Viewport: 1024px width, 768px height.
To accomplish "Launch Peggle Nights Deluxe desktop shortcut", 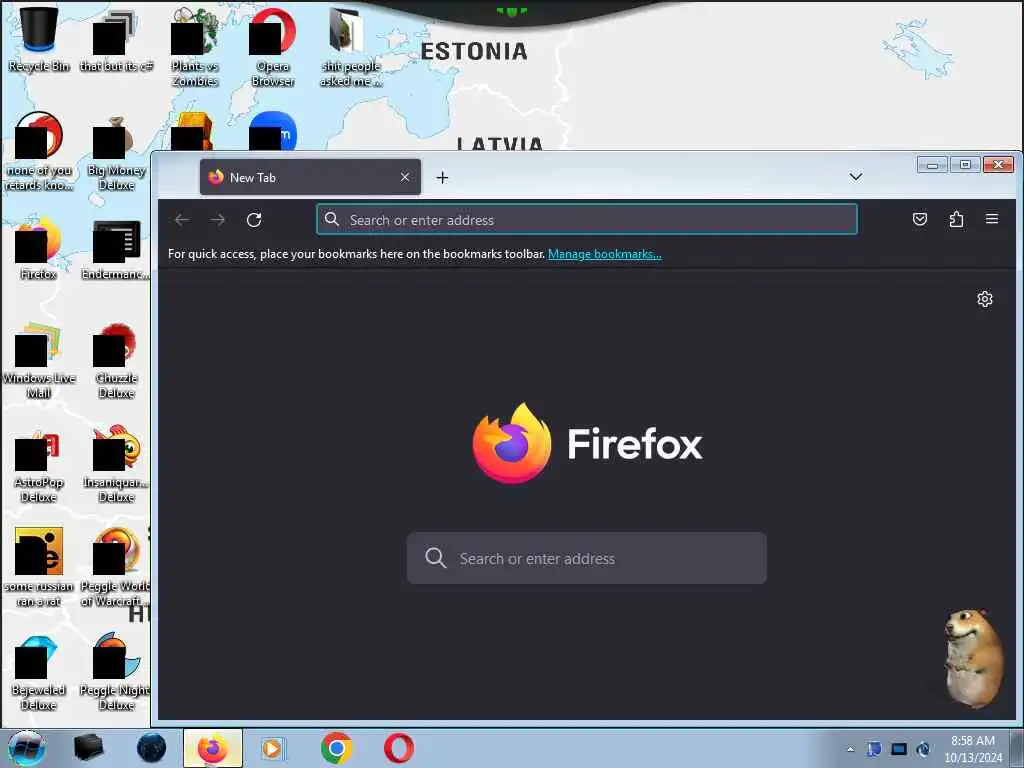I will click(115, 673).
